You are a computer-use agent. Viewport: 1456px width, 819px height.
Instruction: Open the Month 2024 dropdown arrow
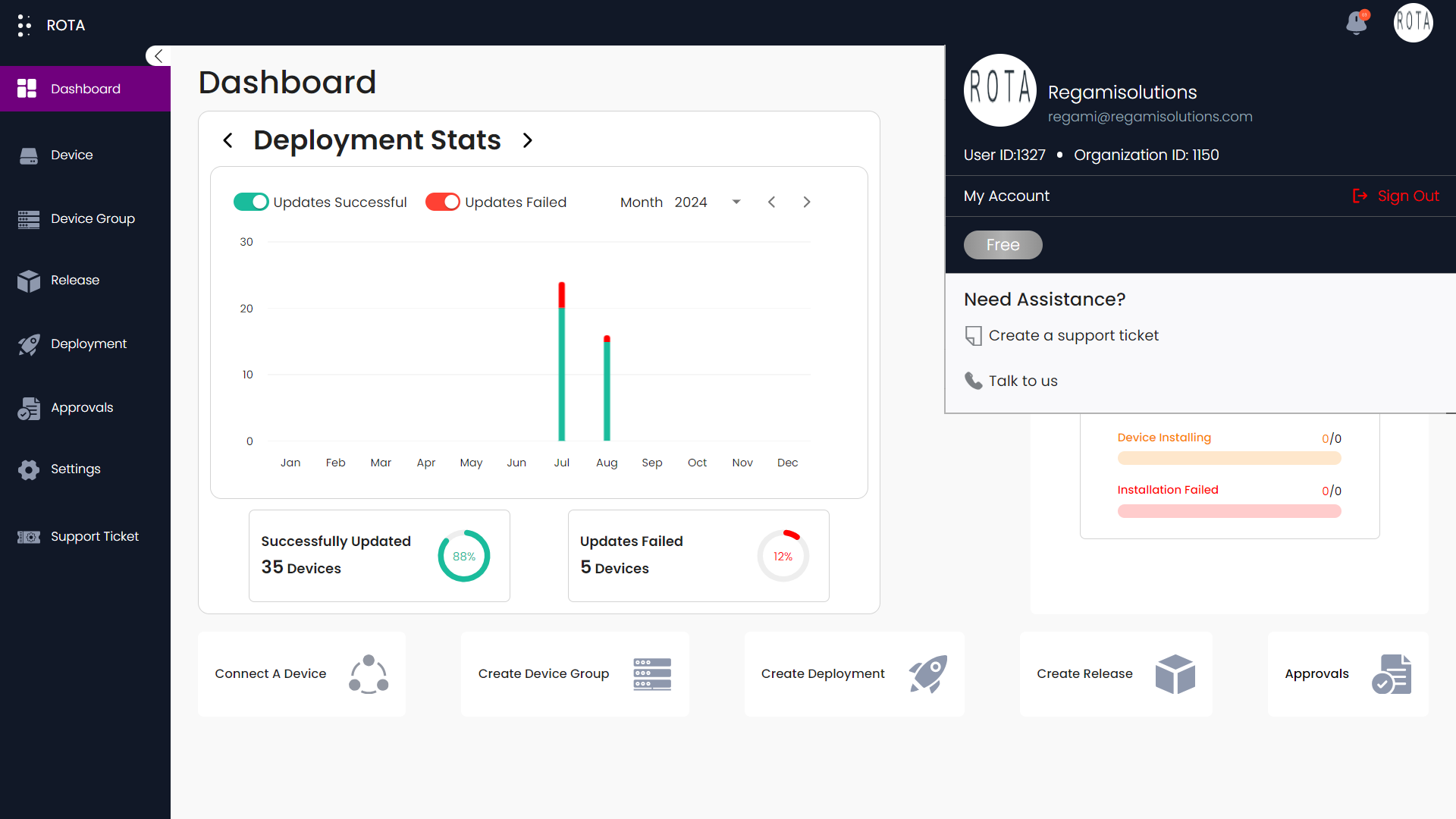click(x=736, y=202)
